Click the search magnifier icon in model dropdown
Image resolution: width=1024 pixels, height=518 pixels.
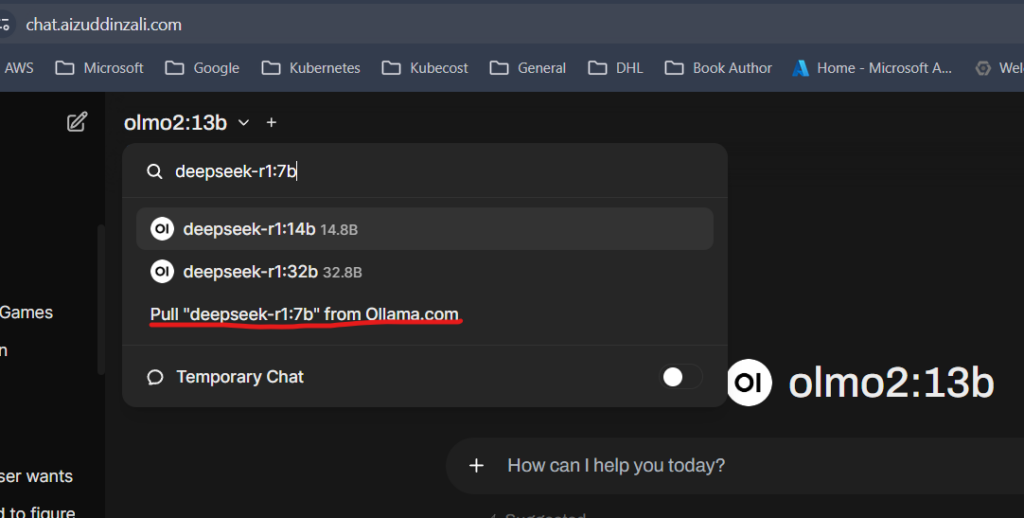(x=155, y=171)
